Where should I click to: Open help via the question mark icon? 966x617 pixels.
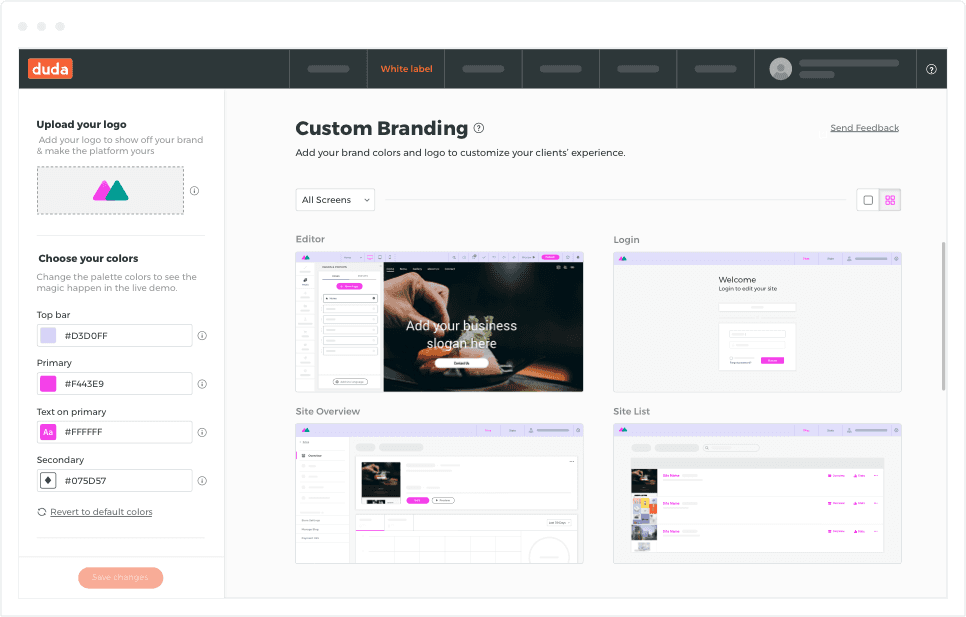point(931,68)
